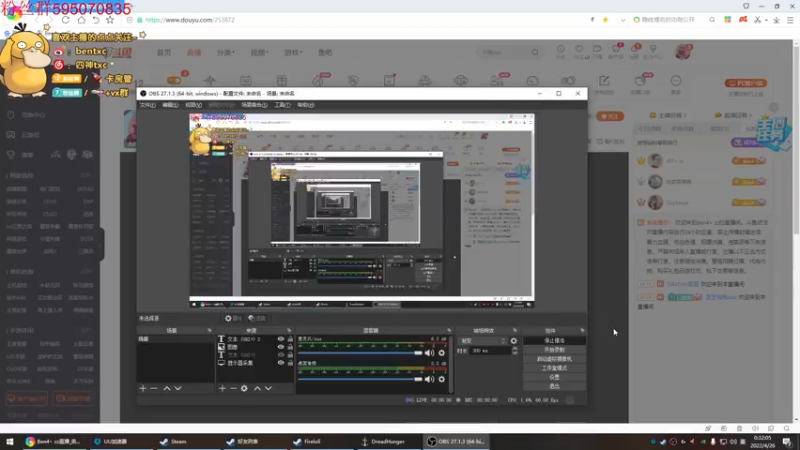Open gear settings for the first mixer audio track
800x450 pixels.
pyautogui.click(x=442, y=353)
